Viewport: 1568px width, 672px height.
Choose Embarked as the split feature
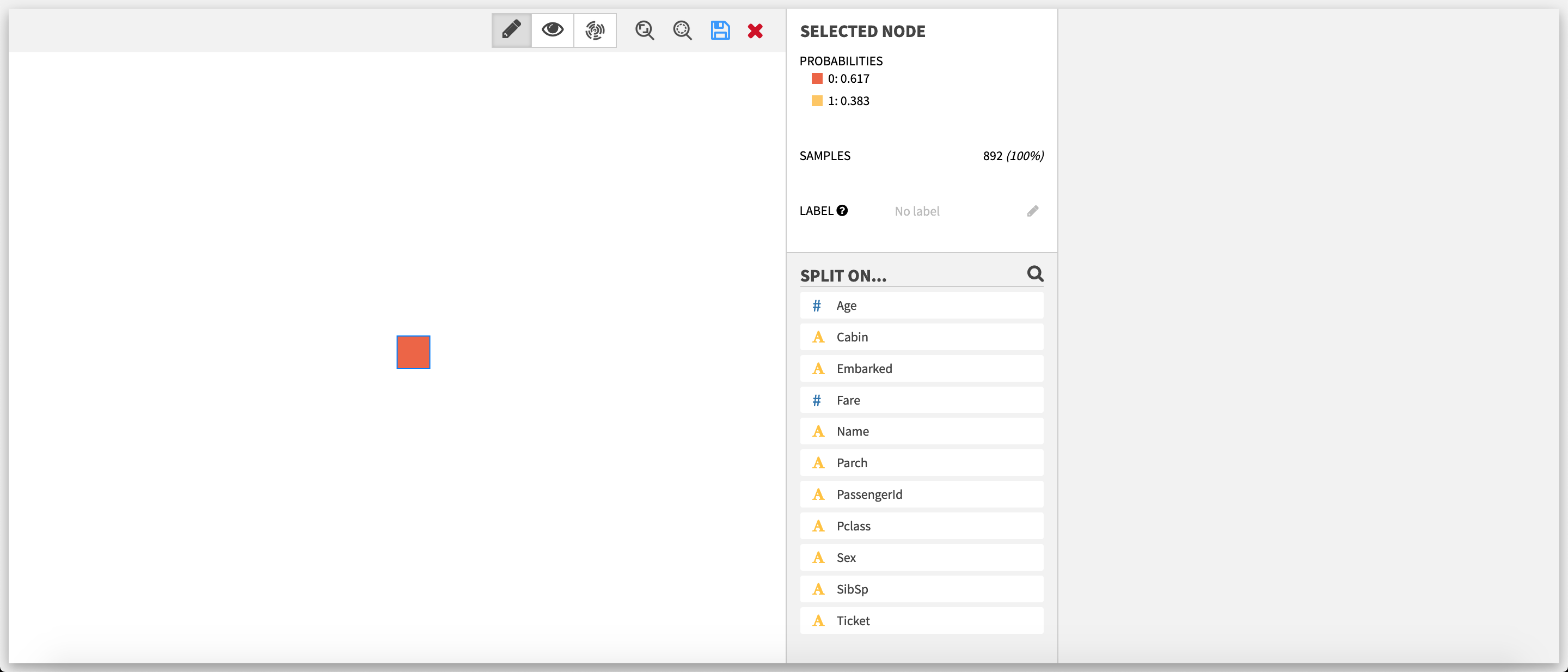[921, 369]
